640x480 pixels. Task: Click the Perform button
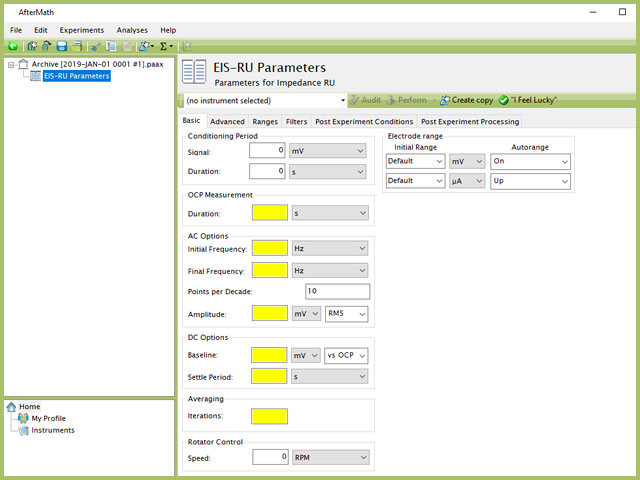tap(407, 100)
